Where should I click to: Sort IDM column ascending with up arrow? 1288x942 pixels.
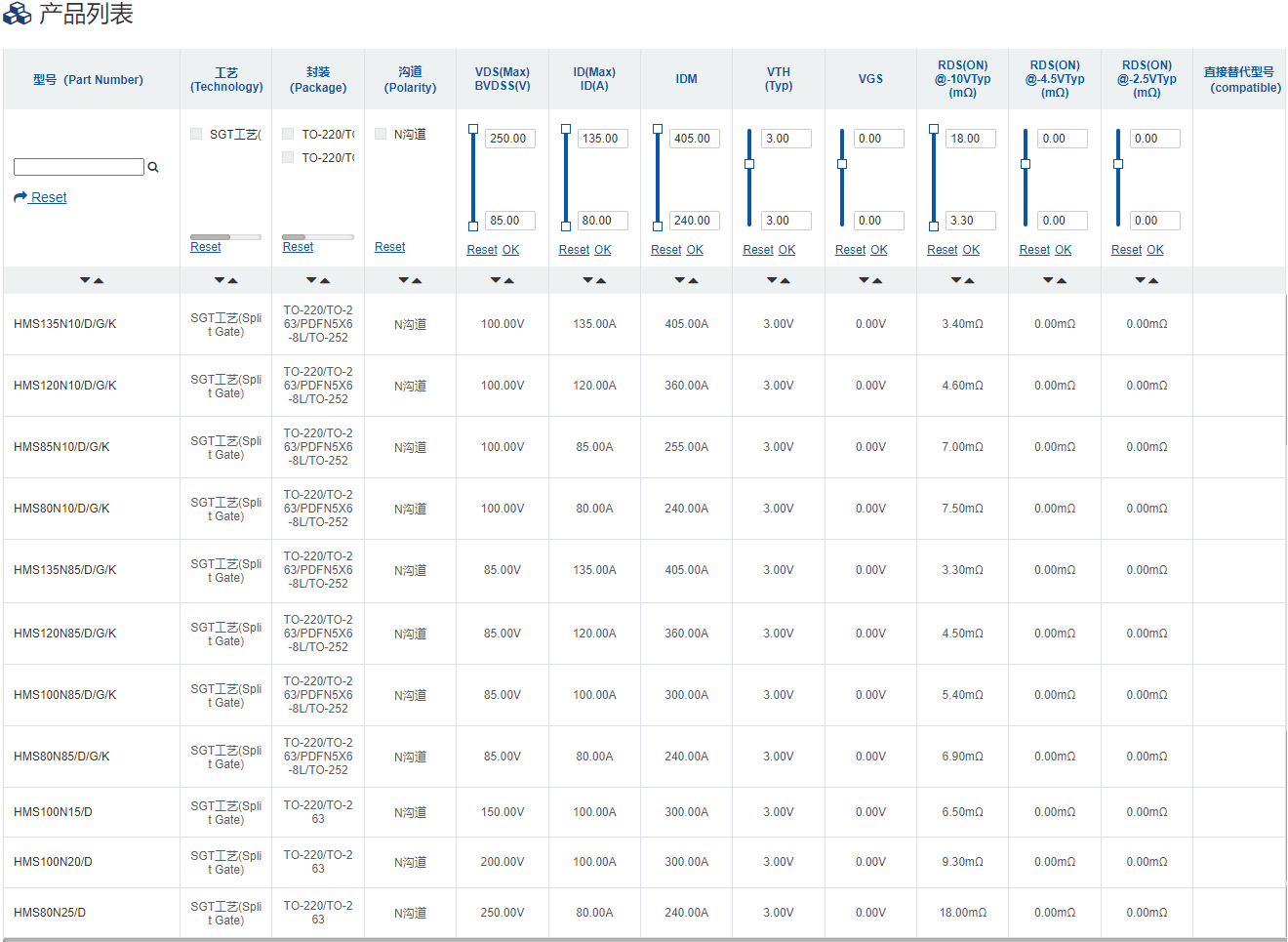(x=694, y=280)
